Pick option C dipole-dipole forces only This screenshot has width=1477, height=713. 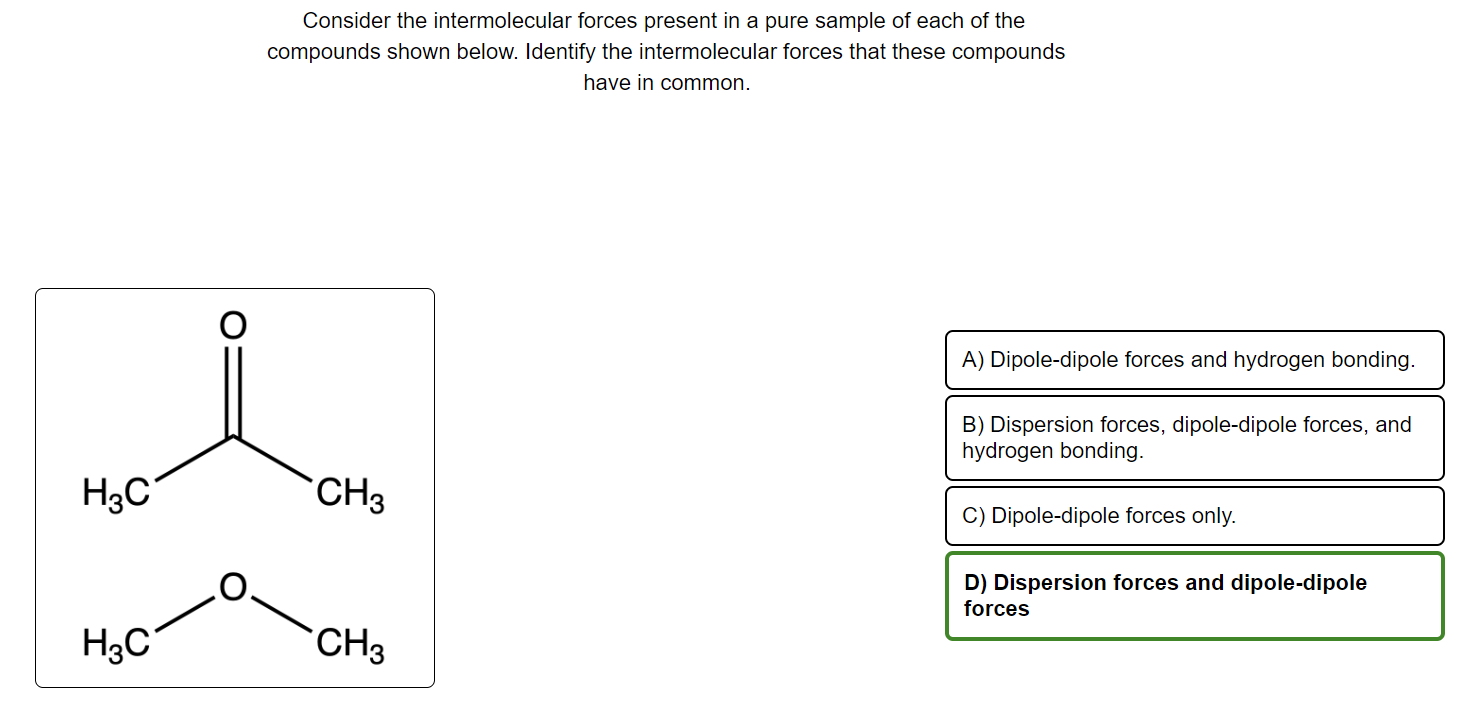point(1195,516)
